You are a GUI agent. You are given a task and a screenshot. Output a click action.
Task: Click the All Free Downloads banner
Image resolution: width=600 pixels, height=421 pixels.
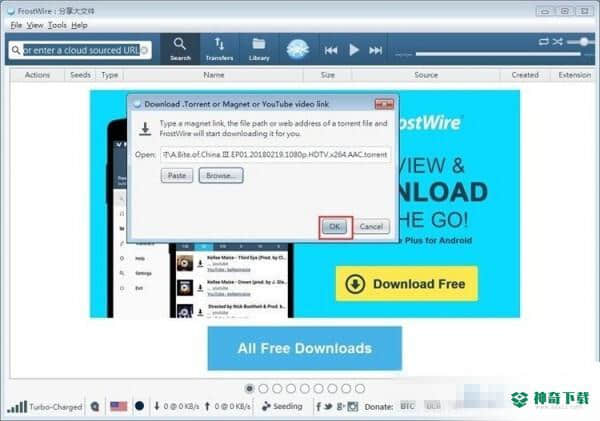(x=305, y=348)
